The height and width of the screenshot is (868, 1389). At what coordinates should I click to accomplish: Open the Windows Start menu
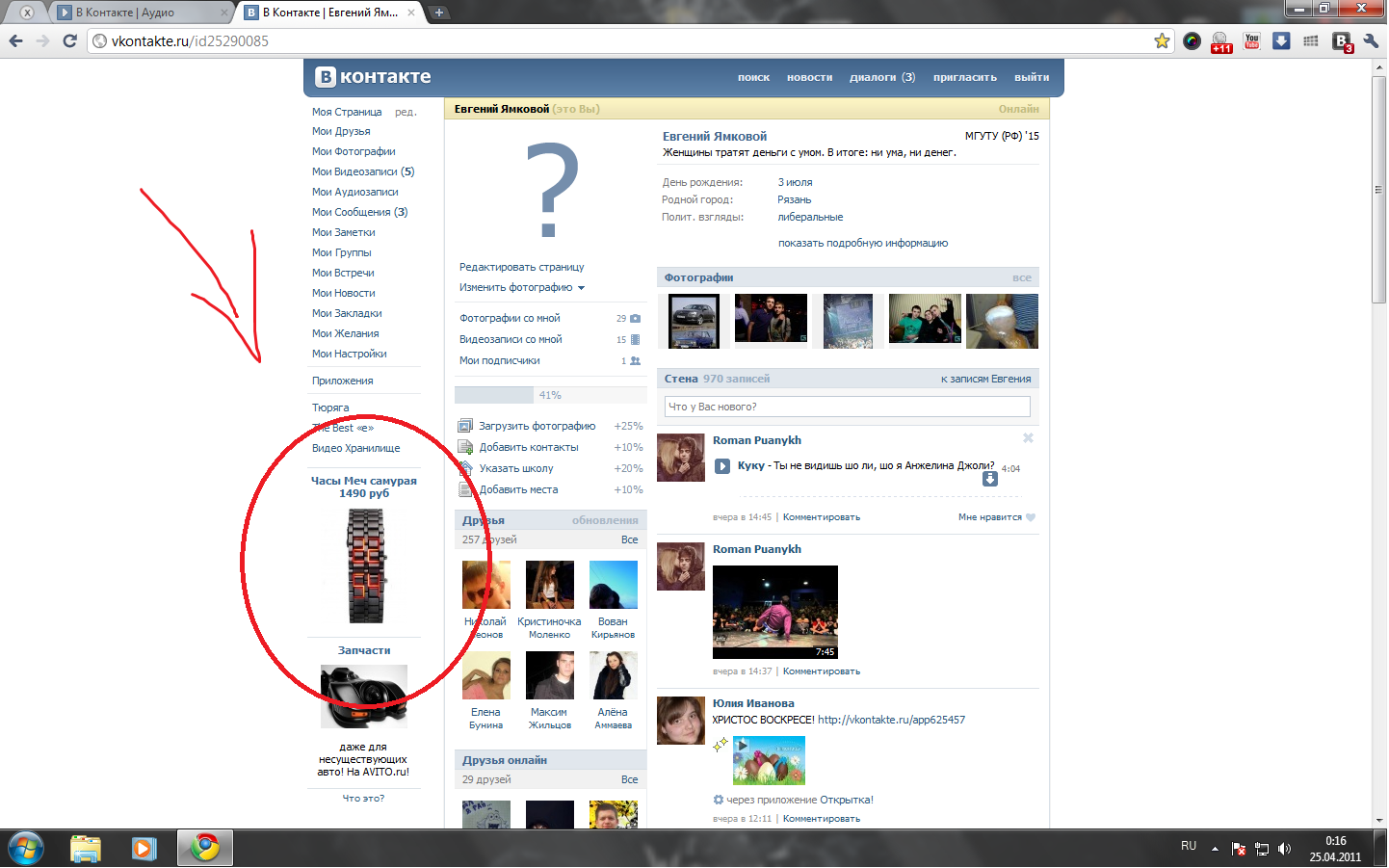pyautogui.click(x=25, y=849)
